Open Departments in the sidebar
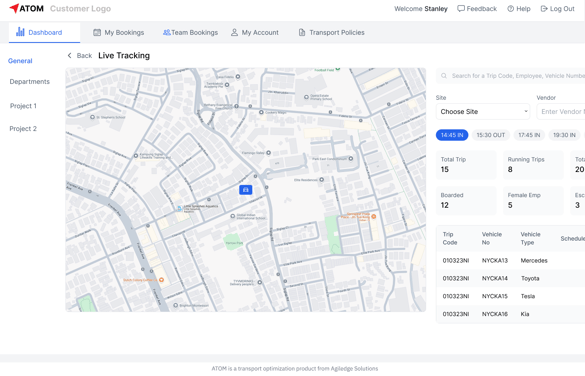Screen dimensions: 585x376 (x=29, y=82)
